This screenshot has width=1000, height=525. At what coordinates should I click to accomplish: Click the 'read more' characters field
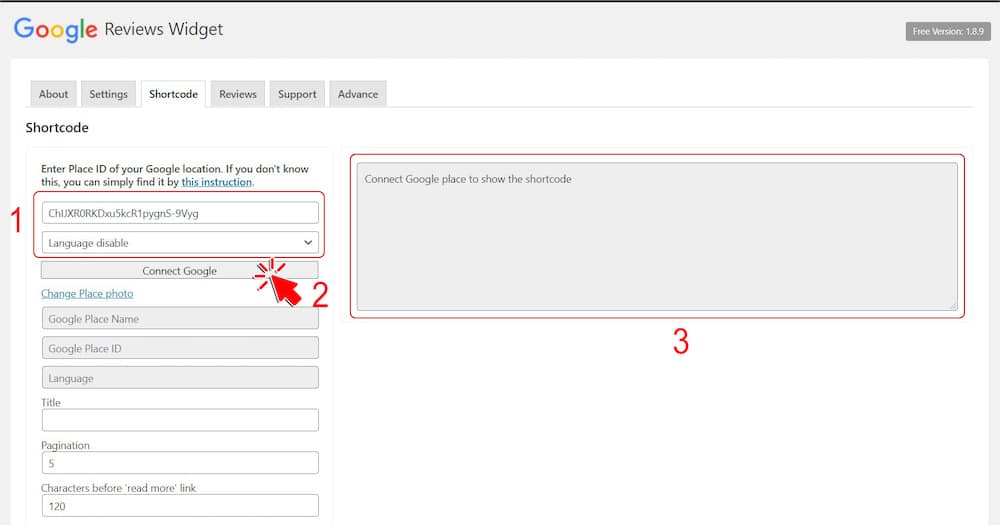pos(180,506)
